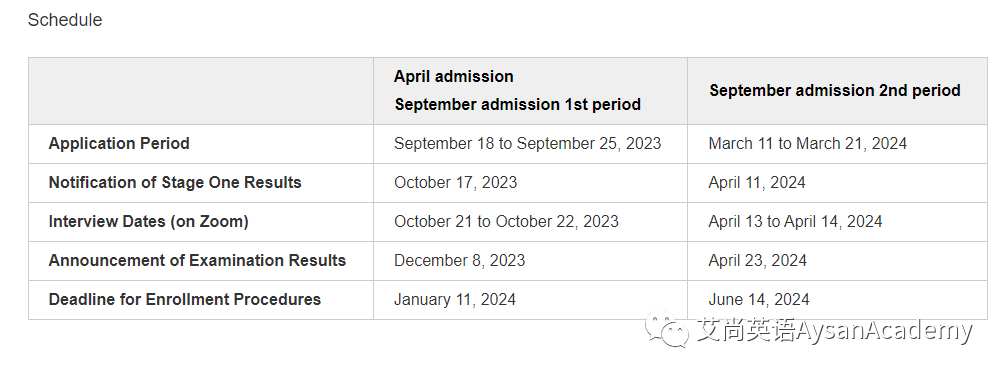The height and width of the screenshot is (377, 1005).
Task: Click Deadline for Enrollment Procedures label
Action: tap(185, 299)
